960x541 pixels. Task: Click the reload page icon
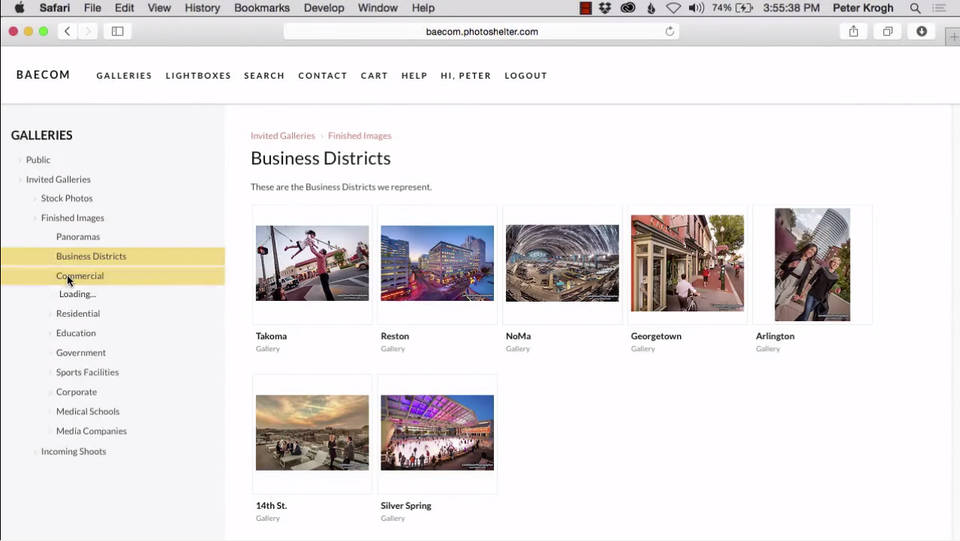(x=669, y=31)
